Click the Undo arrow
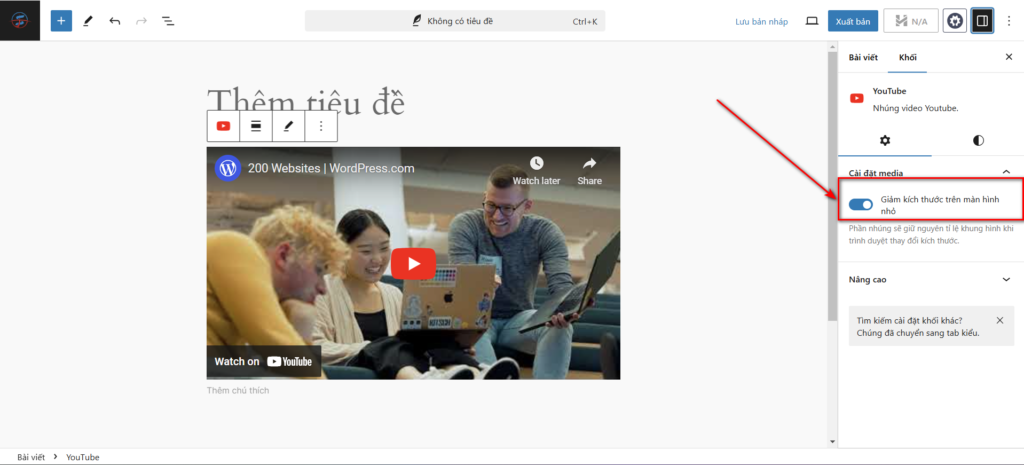 (x=115, y=20)
